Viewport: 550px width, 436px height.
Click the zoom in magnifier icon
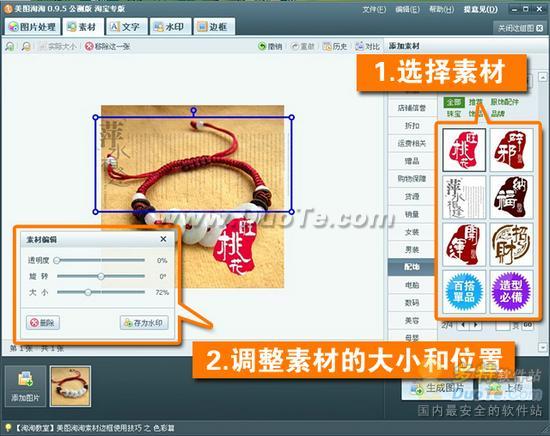[x=10, y=46]
